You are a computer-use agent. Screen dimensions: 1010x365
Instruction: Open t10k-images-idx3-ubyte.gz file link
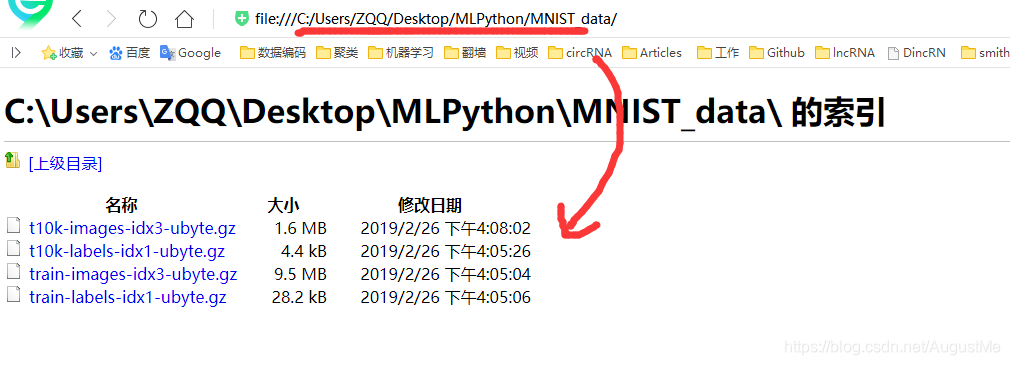[132, 228]
